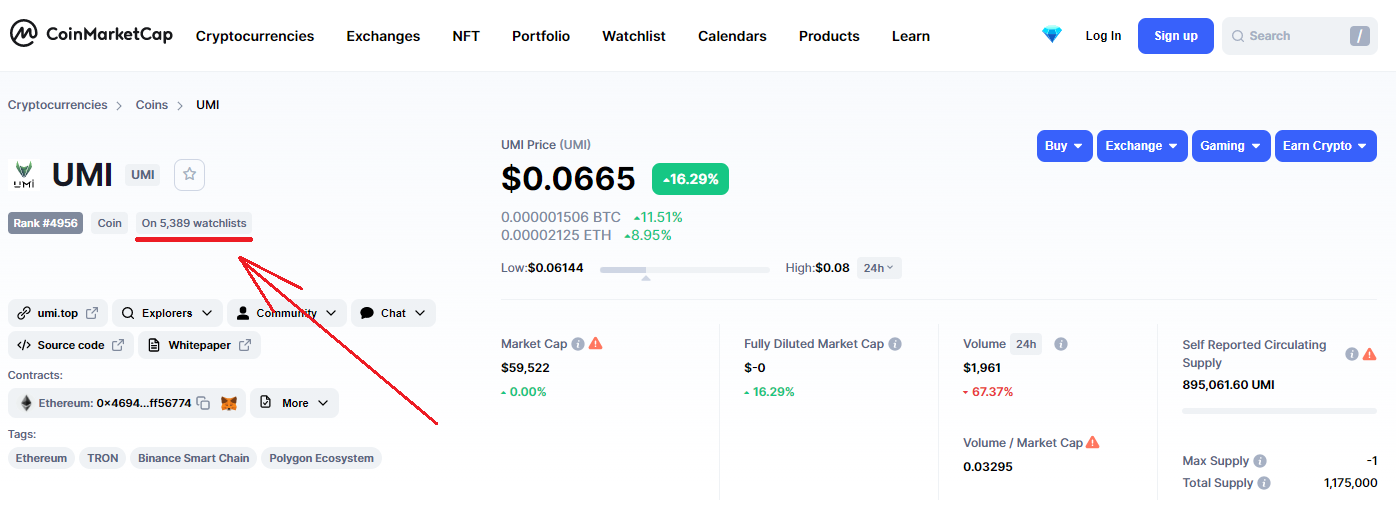The width and height of the screenshot is (1396, 514).
Task: Go to Coins breadcrumb
Action: [152, 105]
